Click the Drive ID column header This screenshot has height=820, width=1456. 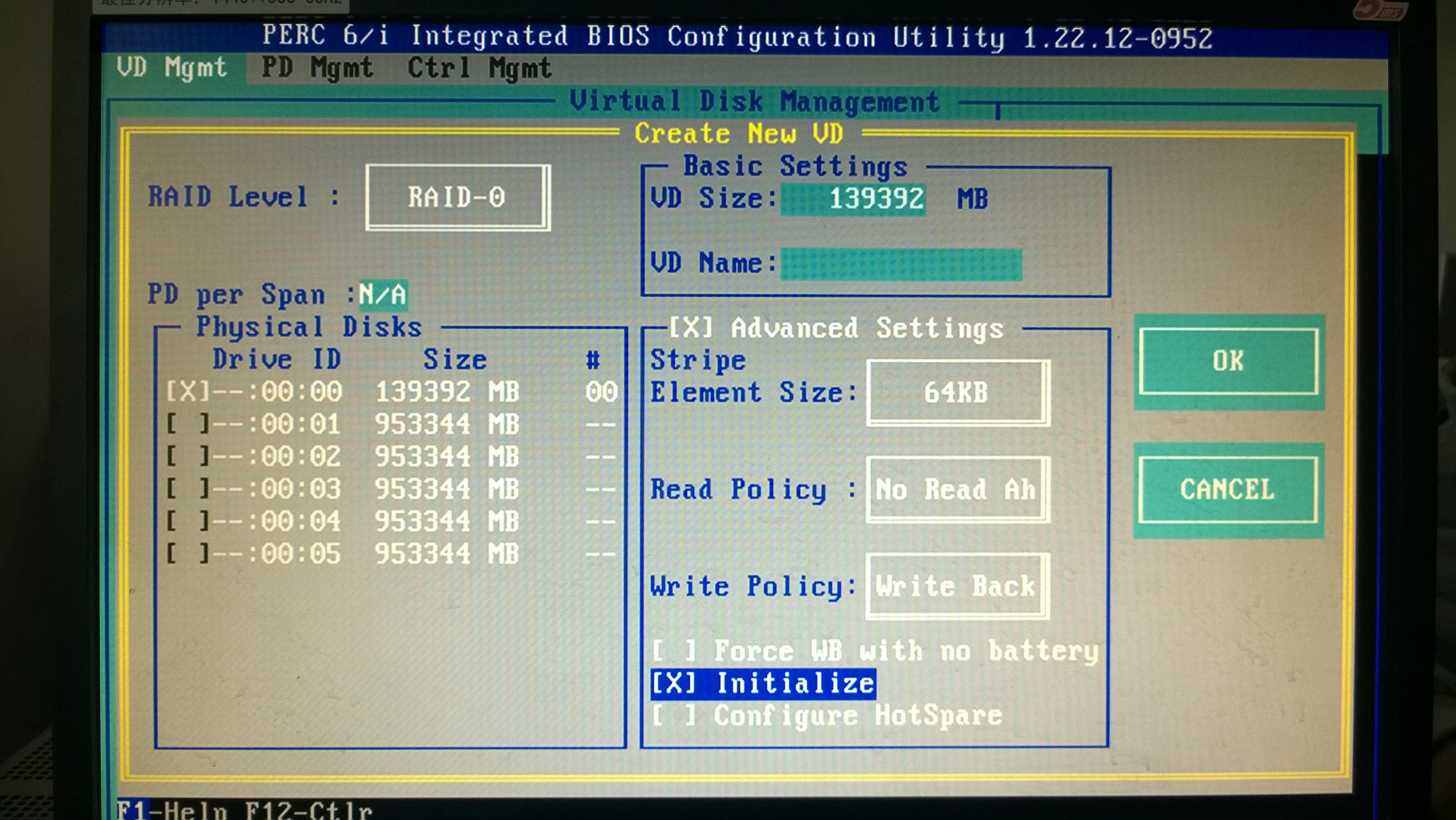[x=277, y=360]
